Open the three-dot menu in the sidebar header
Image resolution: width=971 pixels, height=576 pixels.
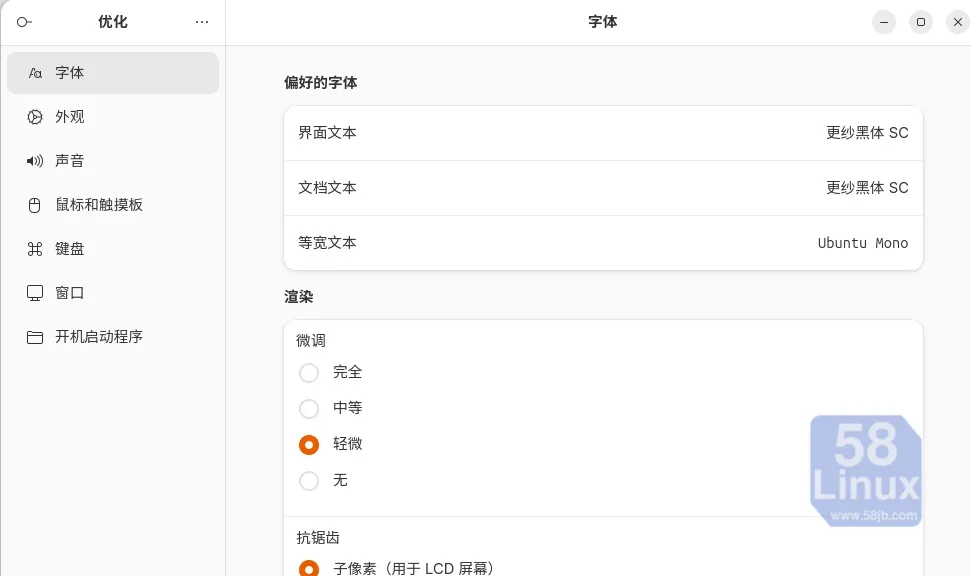202,22
